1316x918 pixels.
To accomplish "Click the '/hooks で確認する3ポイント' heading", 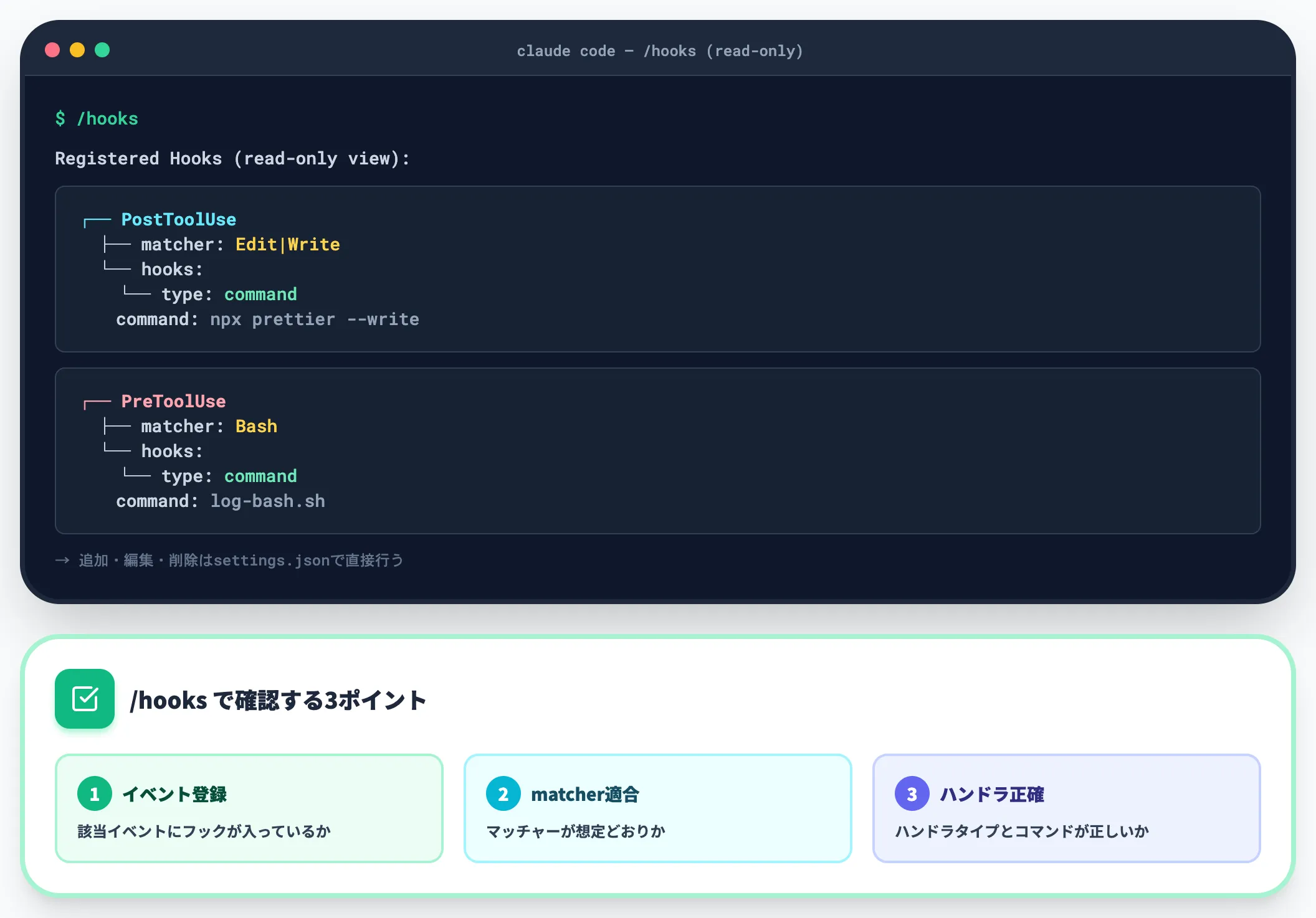I will pyautogui.click(x=278, y=700).
